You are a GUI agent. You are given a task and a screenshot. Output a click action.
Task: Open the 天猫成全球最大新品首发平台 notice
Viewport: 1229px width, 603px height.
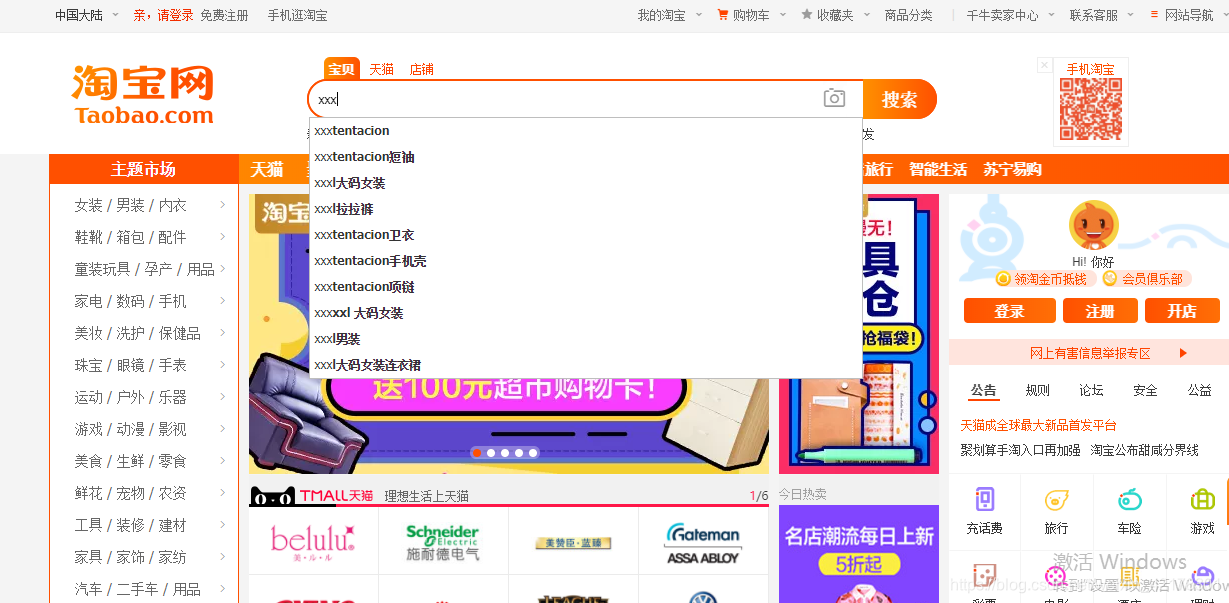pos(1039,425)
